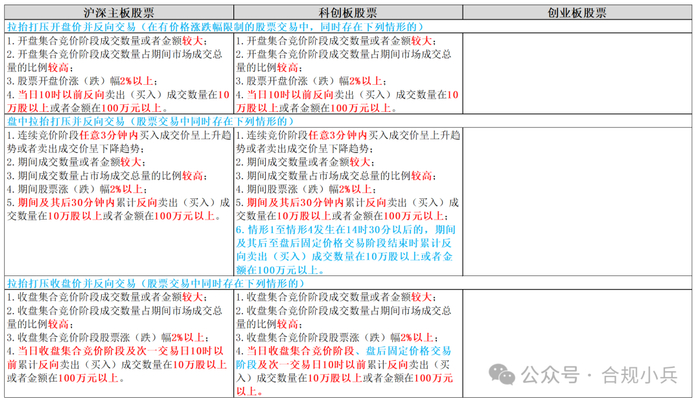700x403 pixels.
Task: Click 沪深主板 line 3. 收盘集合竞价阶段股票涨（跌）幅2%以上
Action: pyautogui.click(x=108, y=338)
